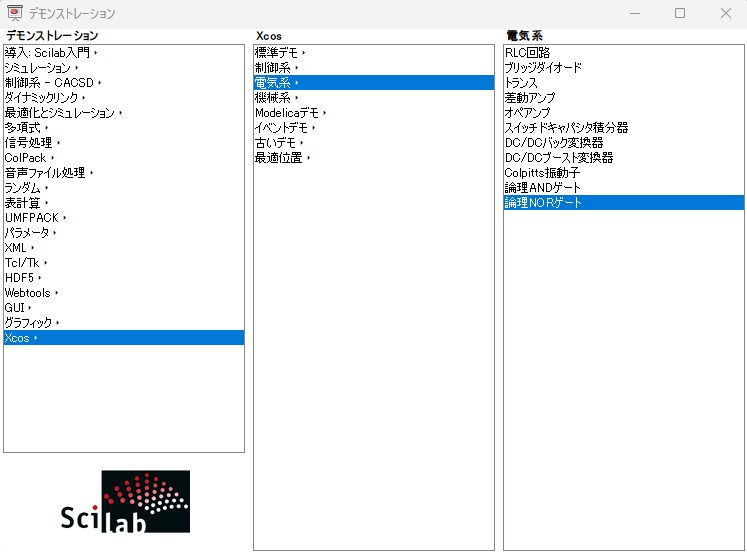747x552 pixels.
Task: Close the デモンストレーション window
Action: tap(726, 13)
